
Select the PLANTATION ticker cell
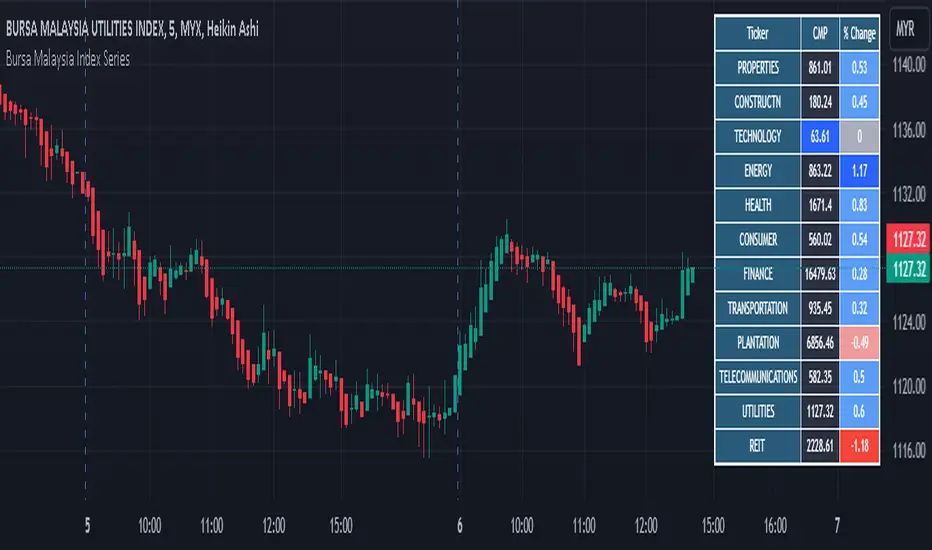[x=757, y=342]
